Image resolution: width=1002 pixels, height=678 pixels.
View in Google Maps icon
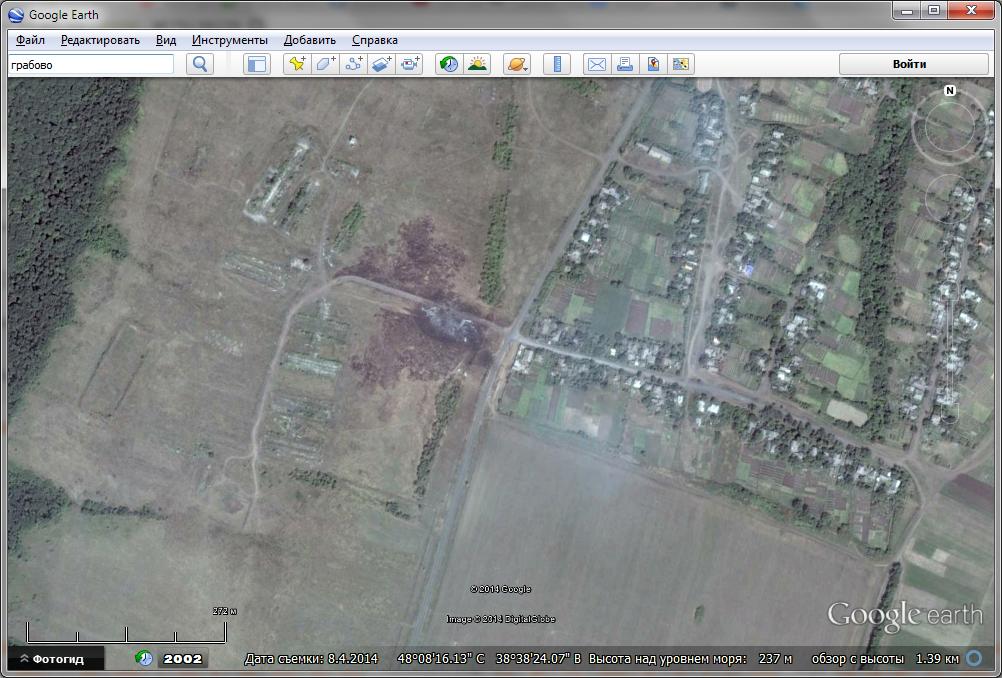681,64
